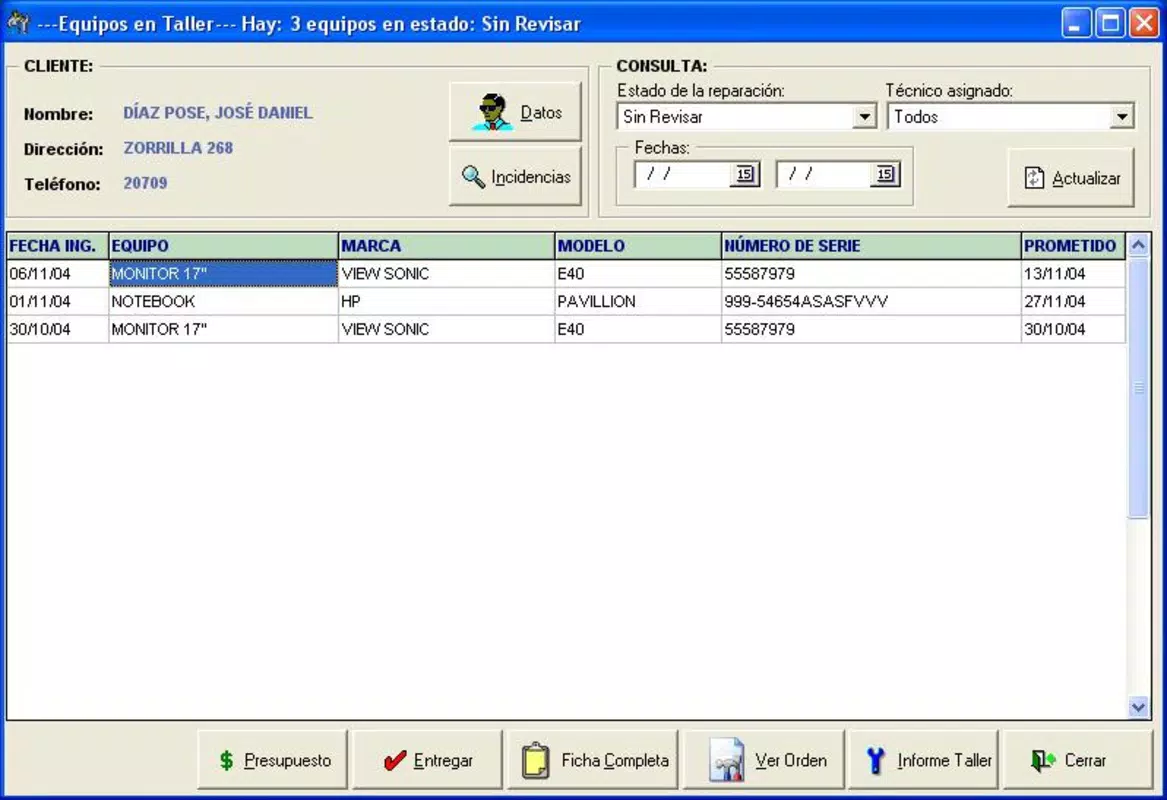This screenshot has height=800, width=1167.
Task: Open calendar picker for second date
Action: 885,175
